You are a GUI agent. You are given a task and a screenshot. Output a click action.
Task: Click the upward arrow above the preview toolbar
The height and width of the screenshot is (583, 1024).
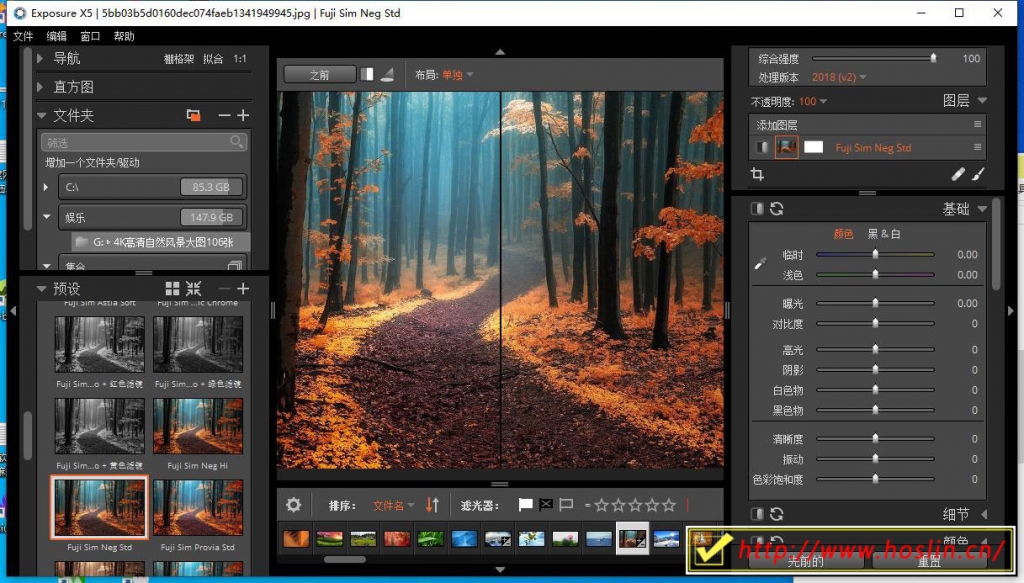click(x=500, y=52)
